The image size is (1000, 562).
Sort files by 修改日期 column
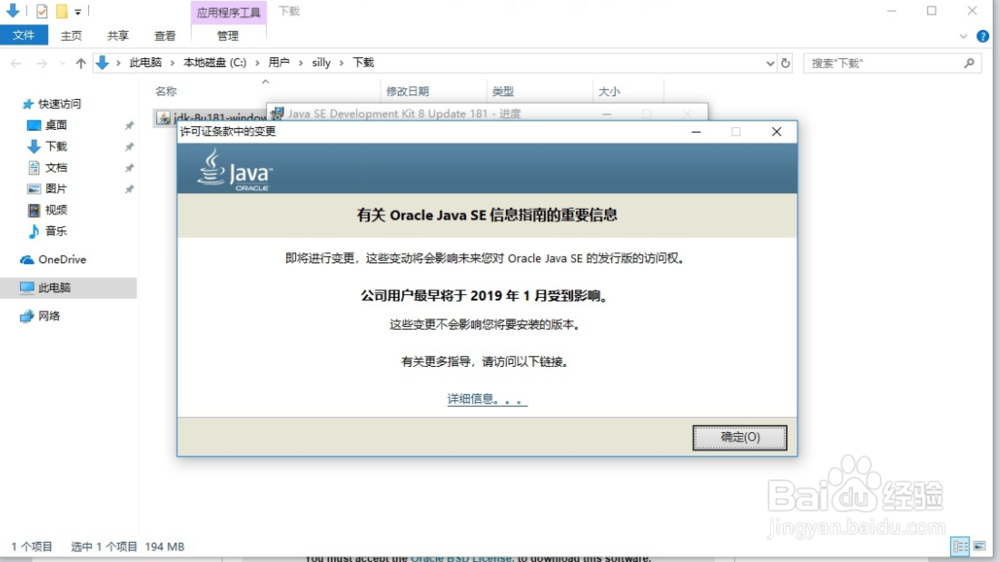(x=408, y=91)
